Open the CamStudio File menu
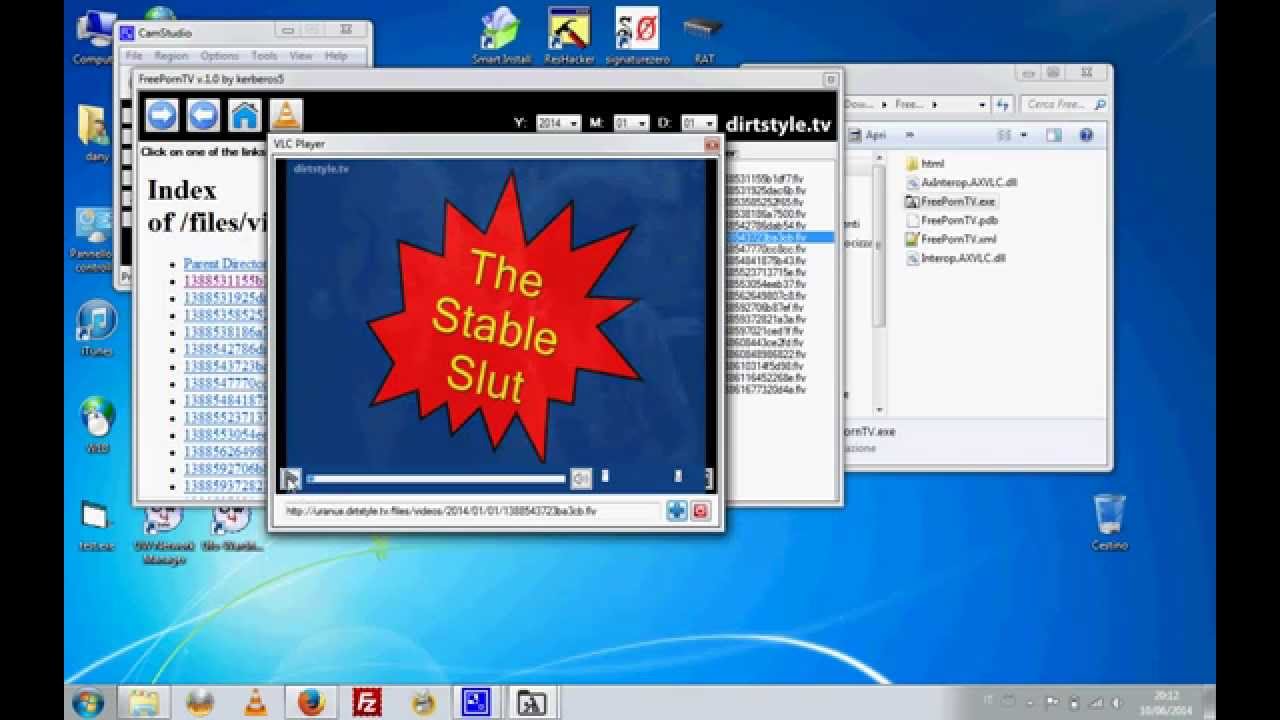Image resolution: width=1280 pixels, height=720 pixels. [134, 56]
